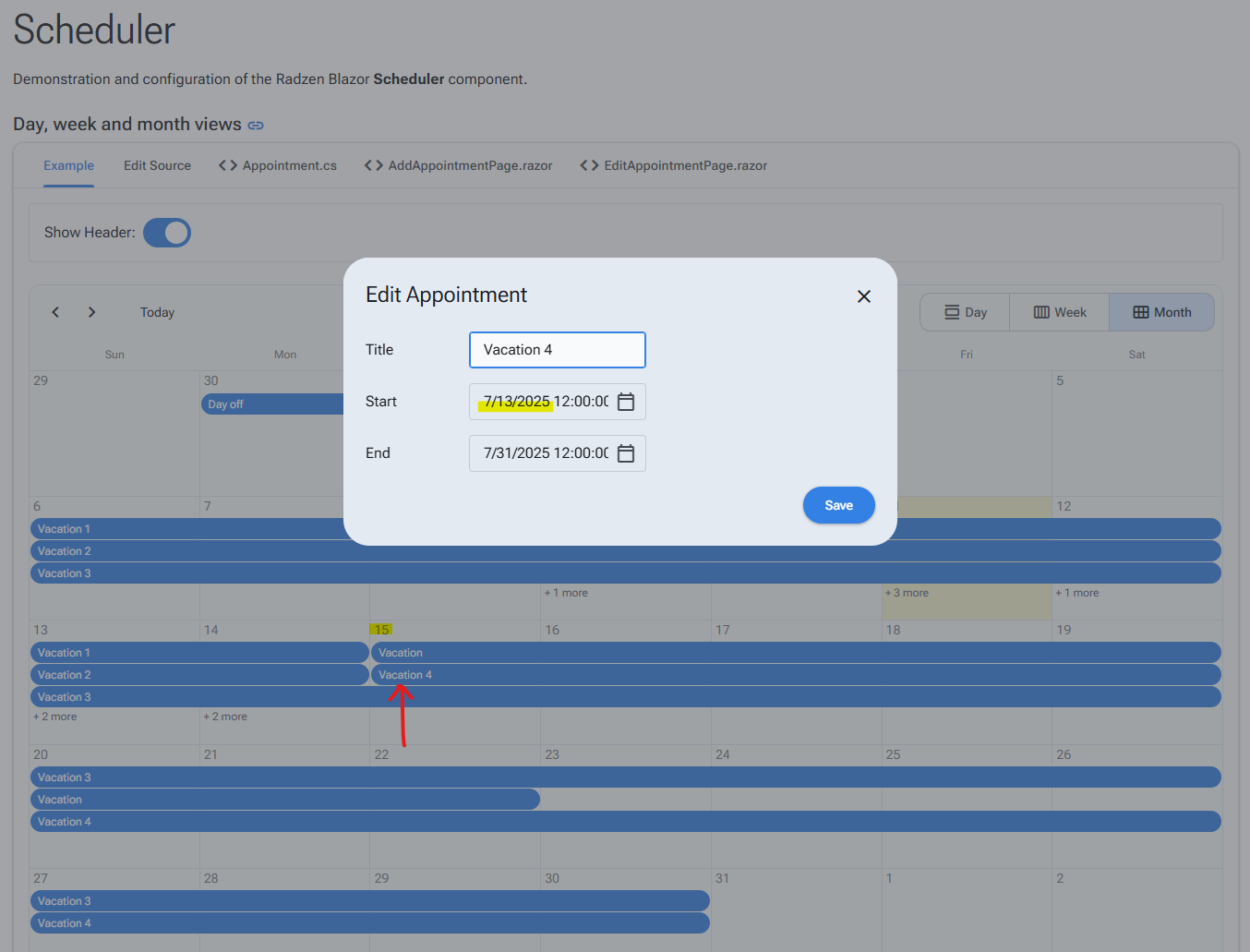Viewport: 1250px width, 952px height.
Task: Focus the Title field containing Vacation 4
Action: 558,350
